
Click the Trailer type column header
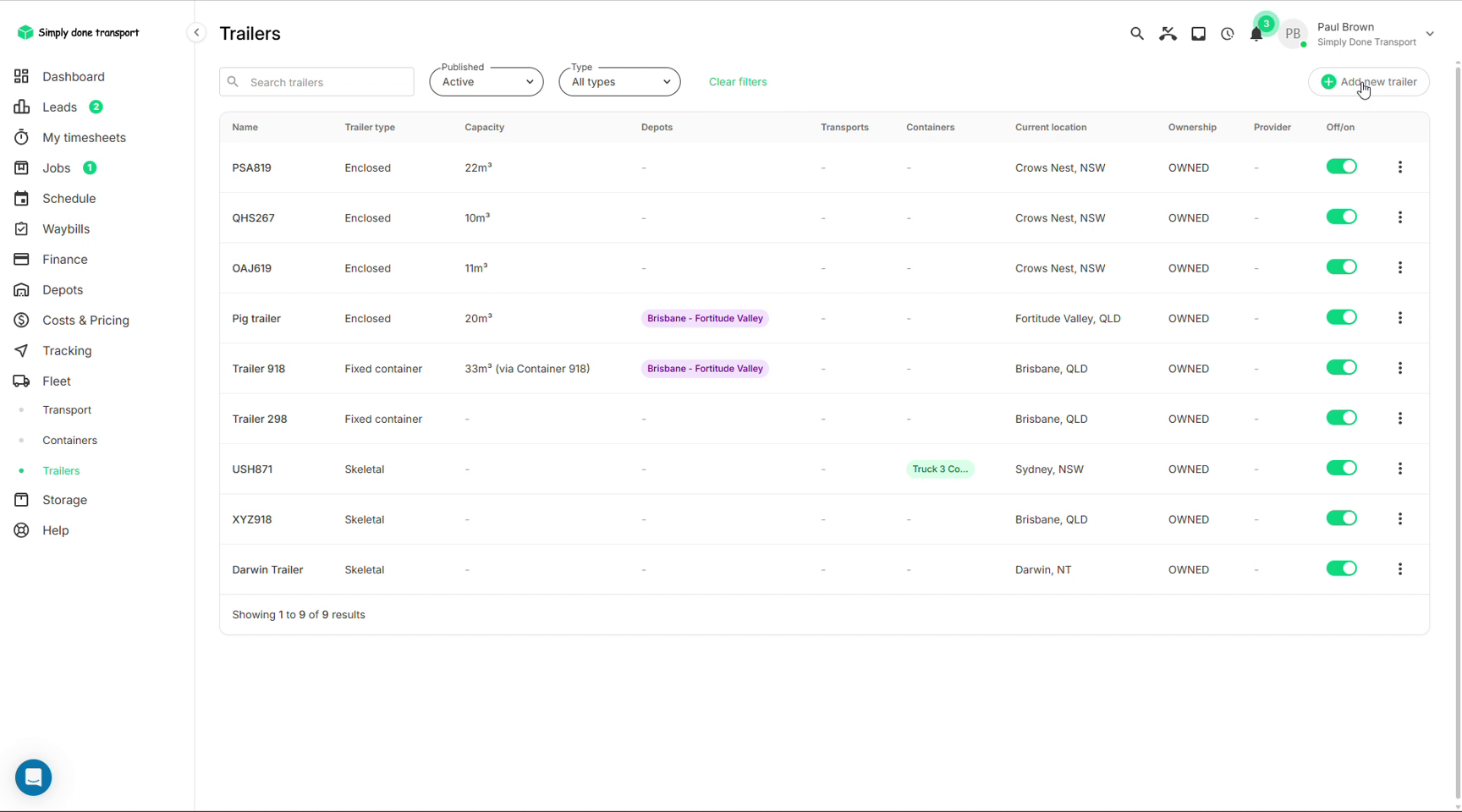point(370,127)
